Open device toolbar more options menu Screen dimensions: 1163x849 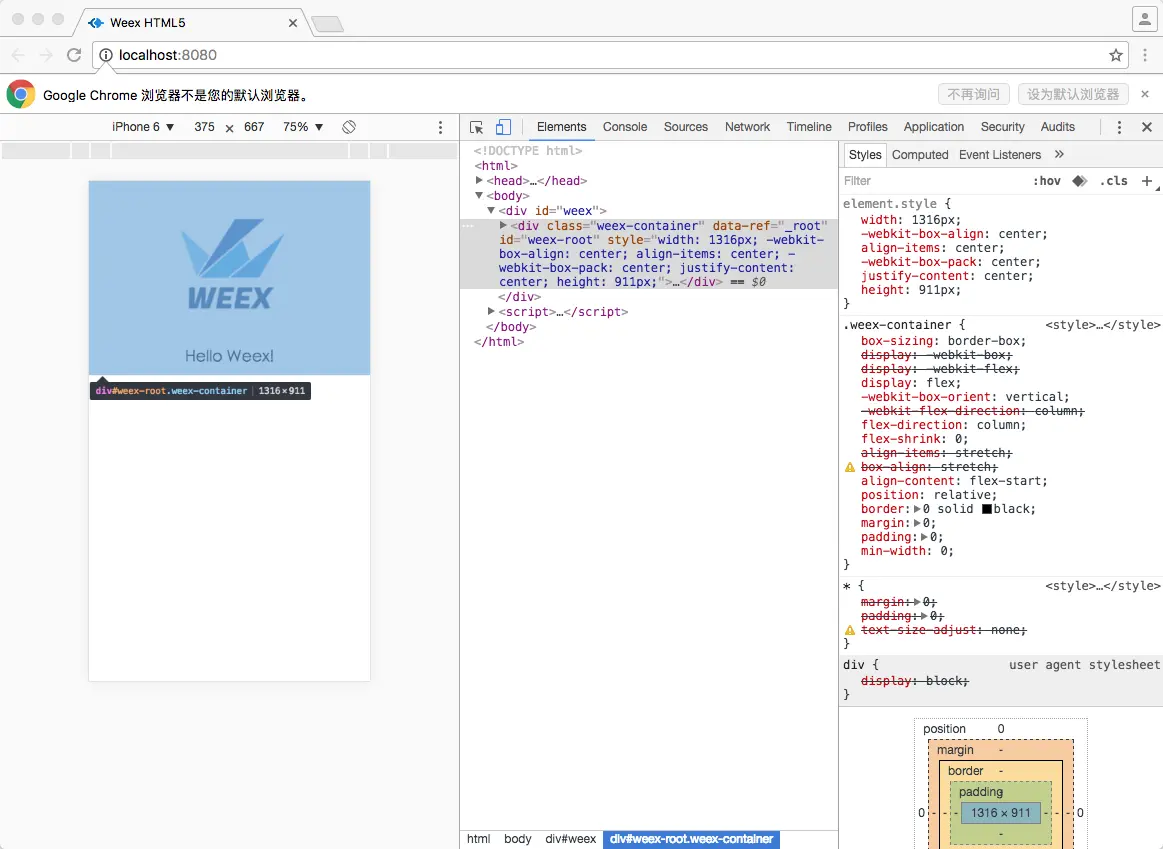440,128
